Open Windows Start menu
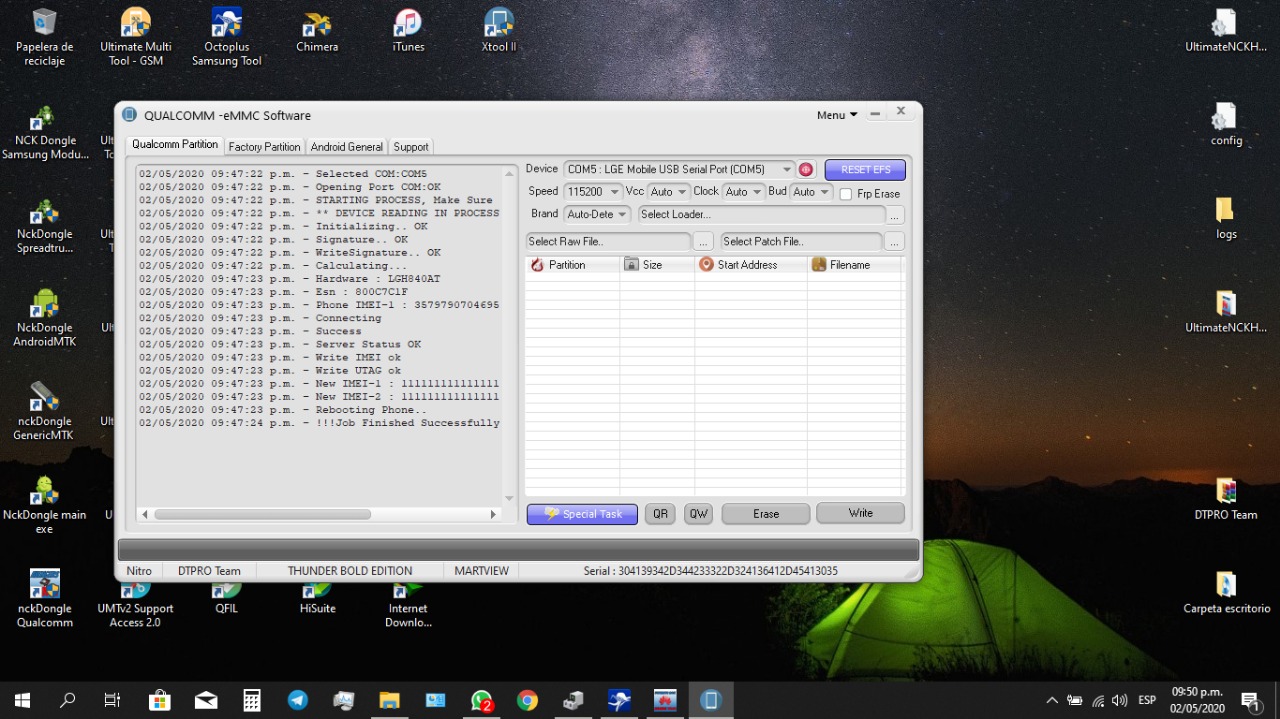 (x=22, y=700)
